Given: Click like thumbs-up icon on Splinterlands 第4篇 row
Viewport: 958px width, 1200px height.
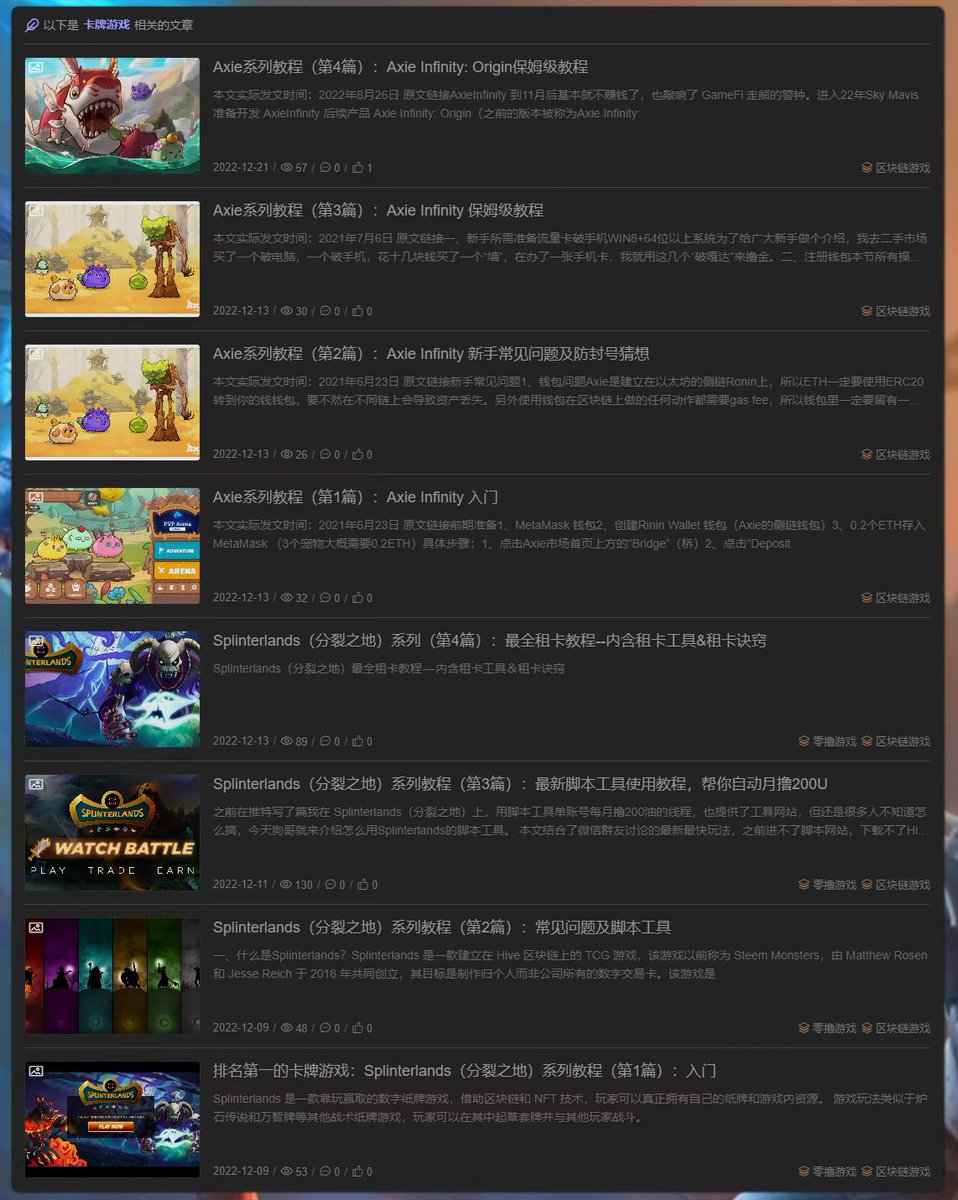Looking at the screenshot, I should 358,741.
